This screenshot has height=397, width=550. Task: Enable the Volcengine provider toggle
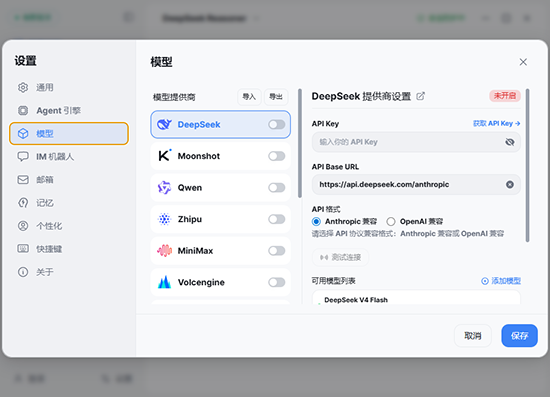pos(277,282)
